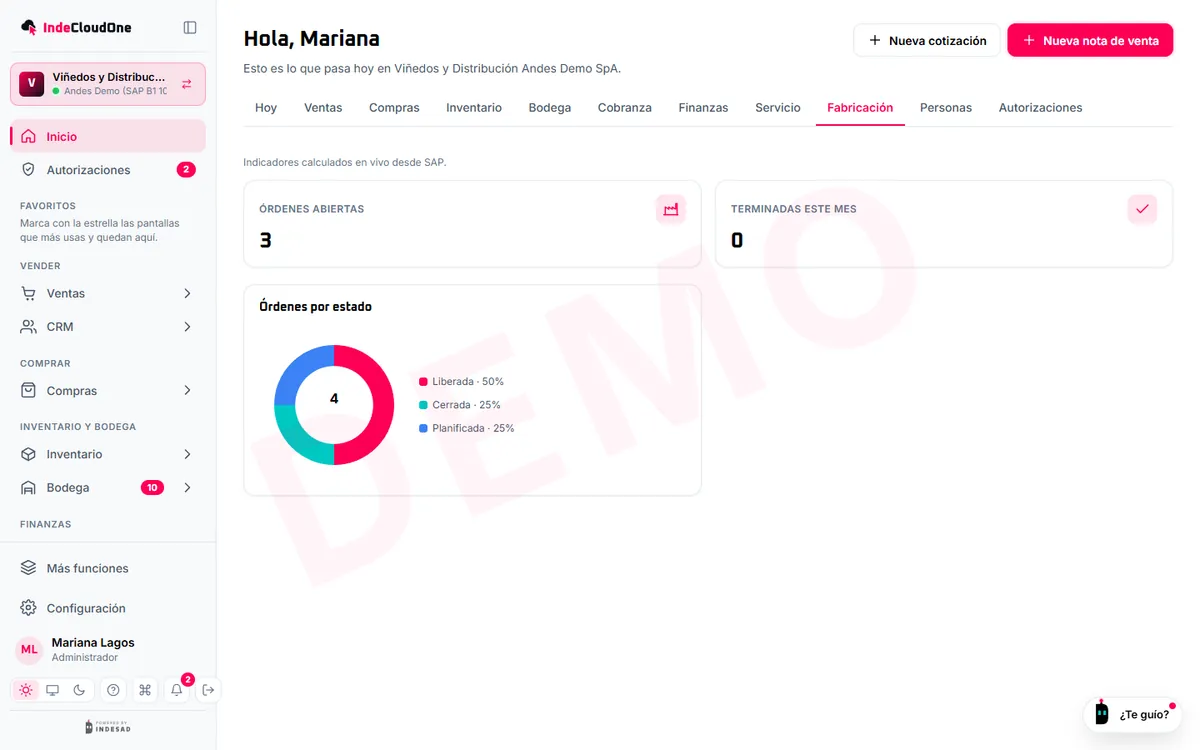
Task: Open Configuración in sidebar
Action: click(x=108, y=608)
